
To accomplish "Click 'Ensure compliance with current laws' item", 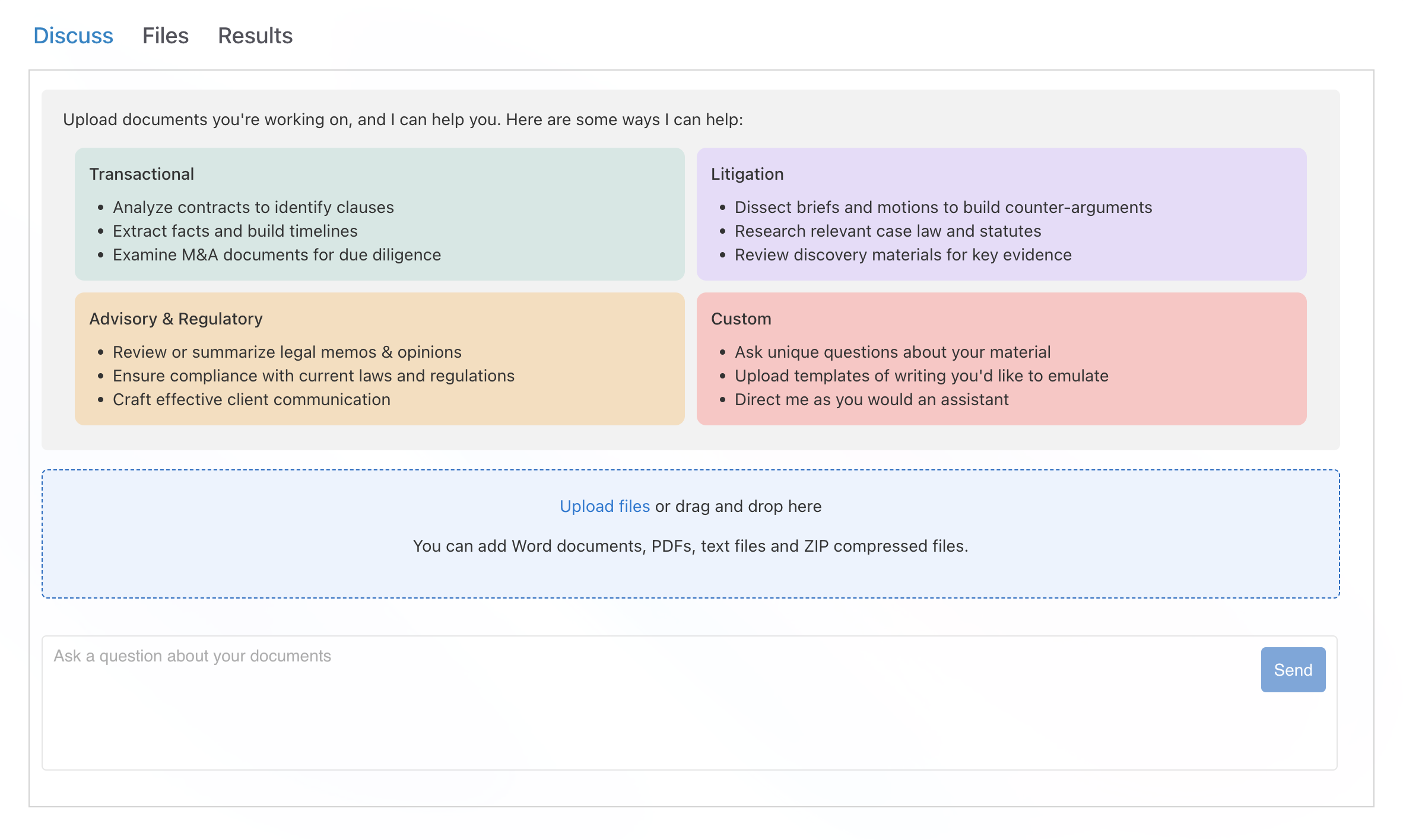I will [313, 376].
